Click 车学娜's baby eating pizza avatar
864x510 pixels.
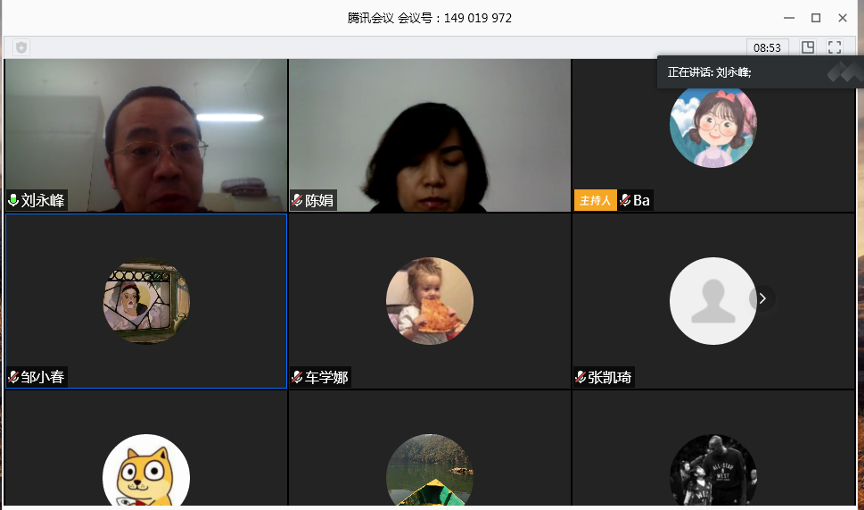tap(429, 301)
